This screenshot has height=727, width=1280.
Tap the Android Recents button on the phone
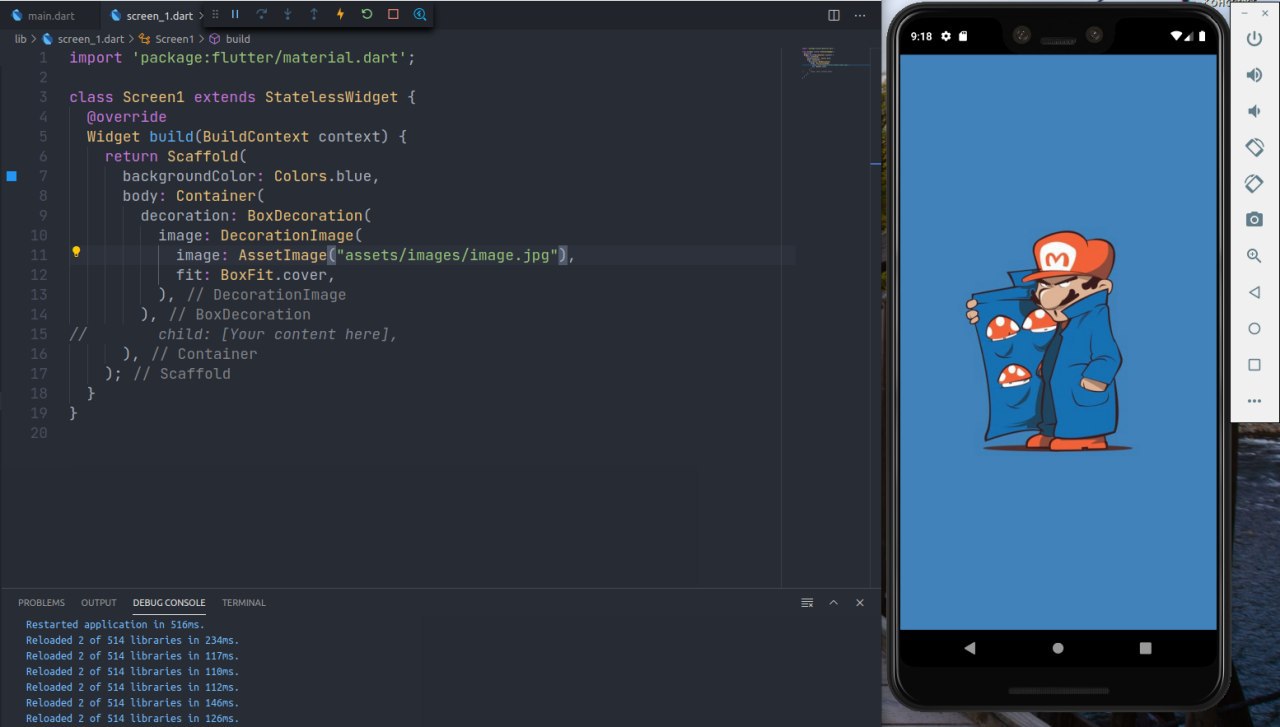[x=1146, y=648]
